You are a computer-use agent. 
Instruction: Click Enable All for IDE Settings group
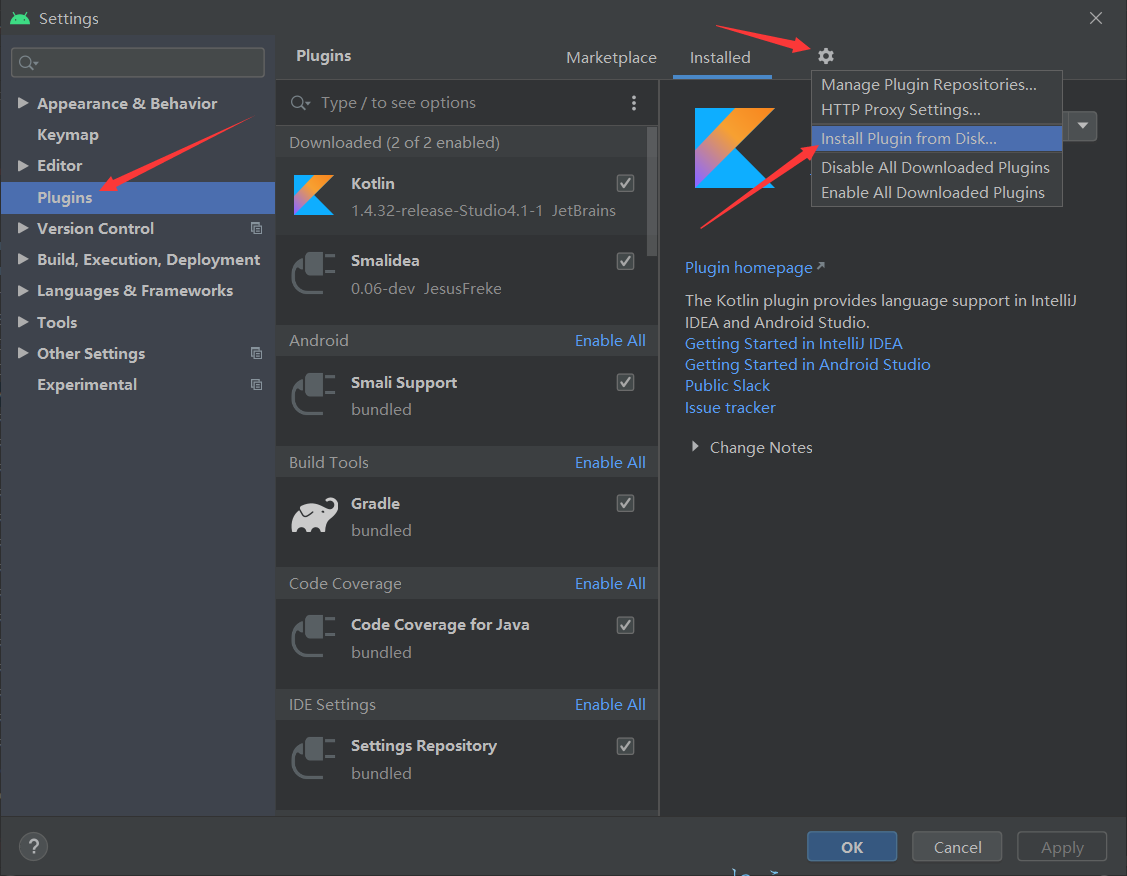[x=610, y=705]
